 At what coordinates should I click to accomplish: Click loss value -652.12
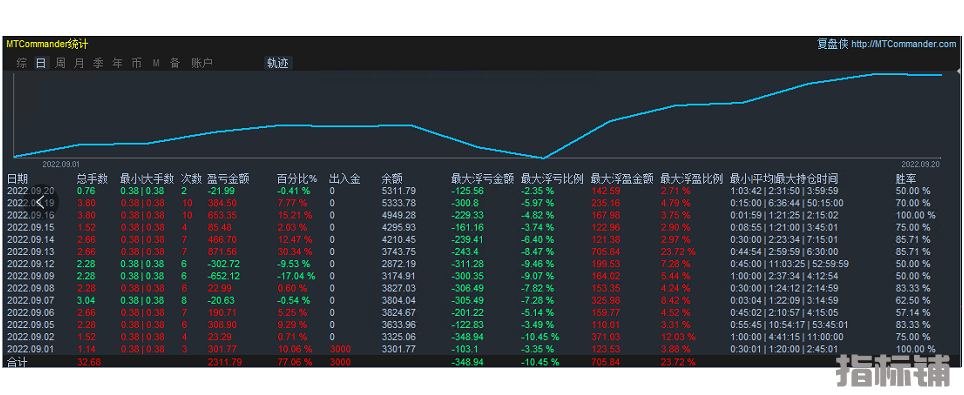click(224, 276)
